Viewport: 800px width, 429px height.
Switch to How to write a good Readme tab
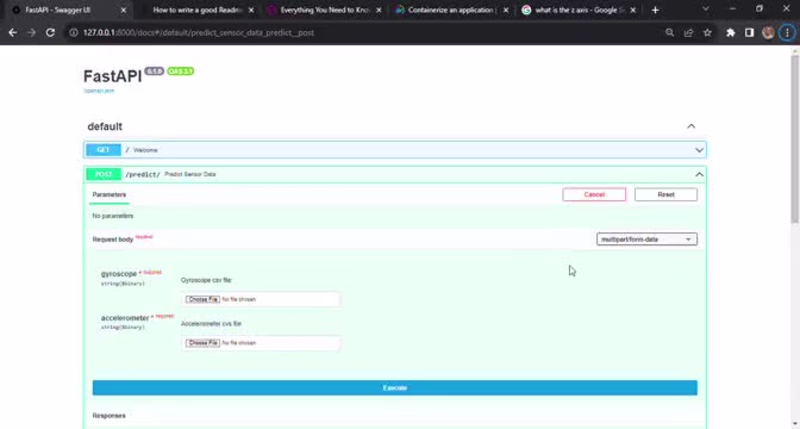point(196,10)
